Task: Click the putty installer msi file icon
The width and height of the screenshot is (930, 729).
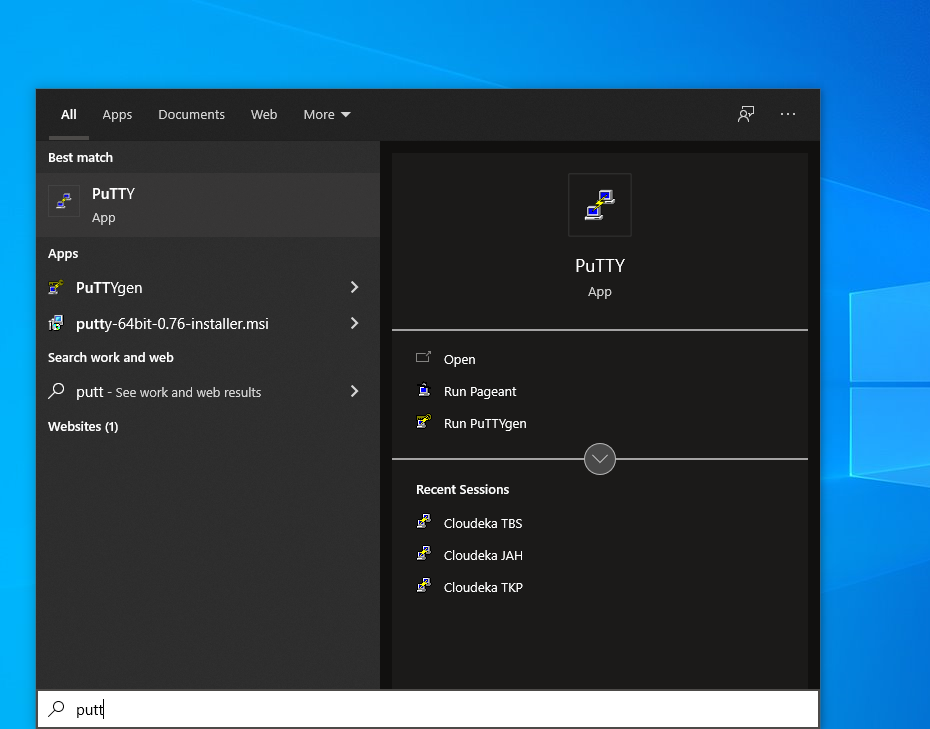Action: [x=57, y=324]
